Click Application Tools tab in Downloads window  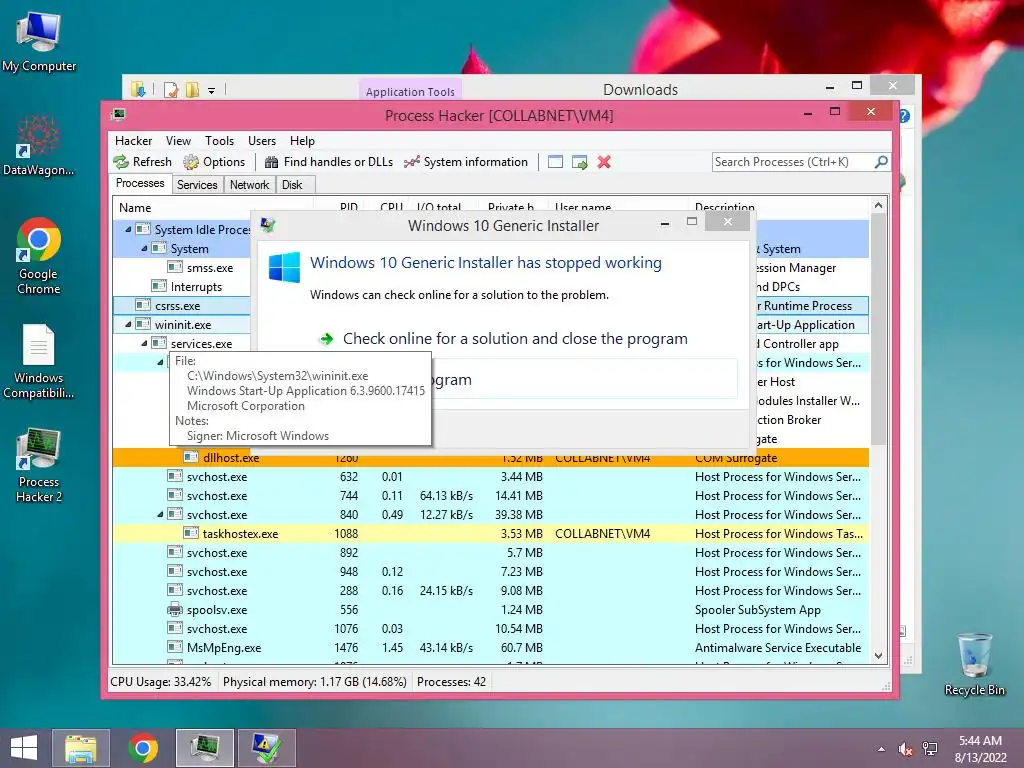coord(410,91)
